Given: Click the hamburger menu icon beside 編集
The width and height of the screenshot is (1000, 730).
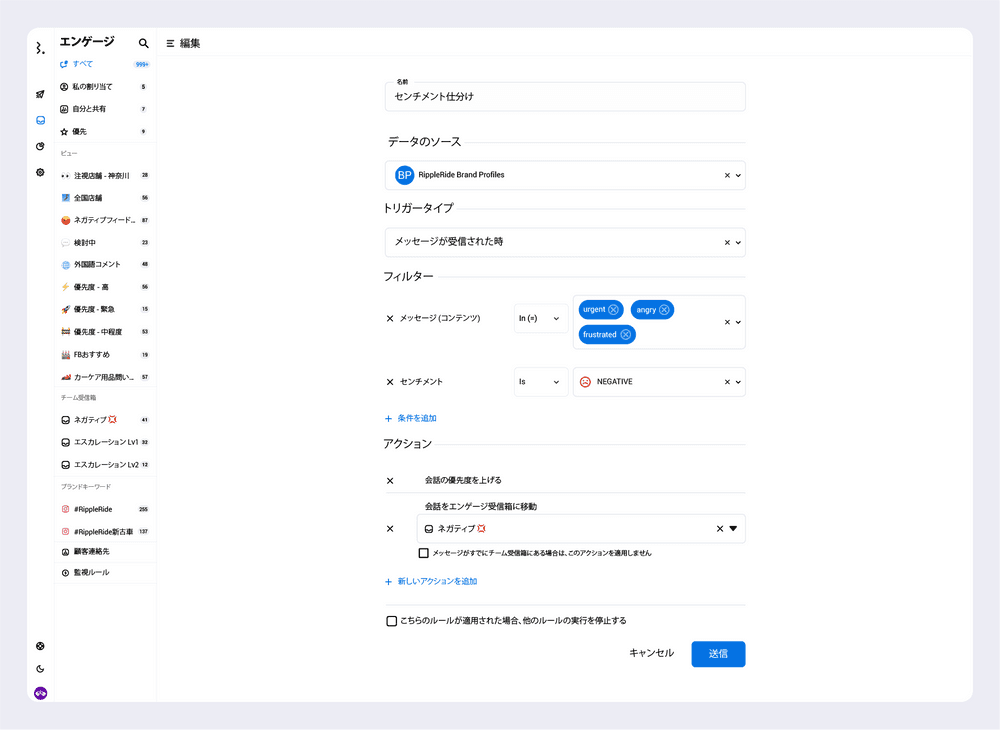Looking at the screenshot, I should click(170, 43).
